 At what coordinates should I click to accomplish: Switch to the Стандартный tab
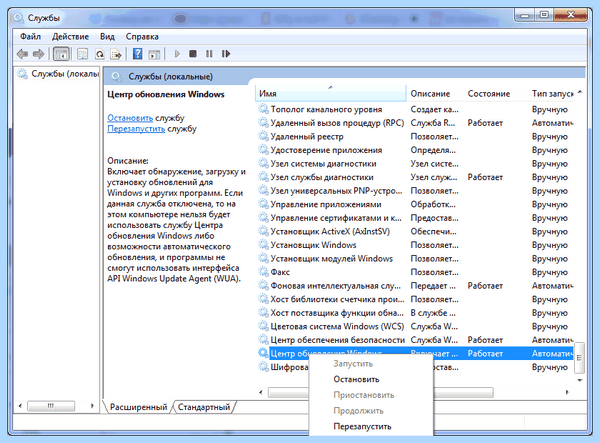[x=204, y=407]
